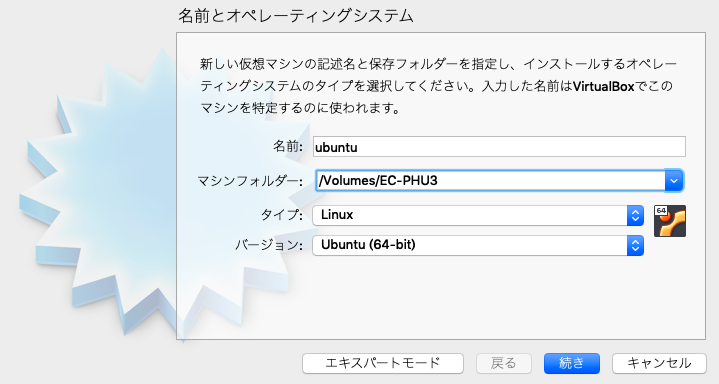Open the バージョン dropdown showing Ubuntu (64-bit)
Viewport: 719px width, 384px height.
pos(478,245)
